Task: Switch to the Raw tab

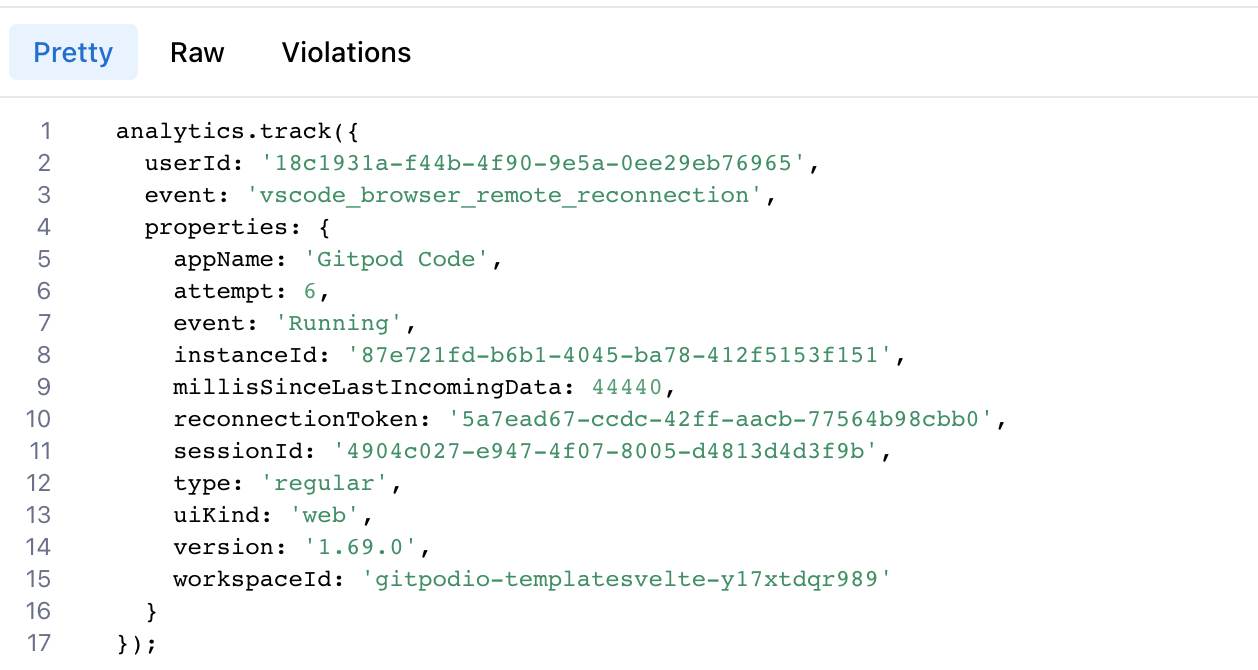Action: click(196, 52)
